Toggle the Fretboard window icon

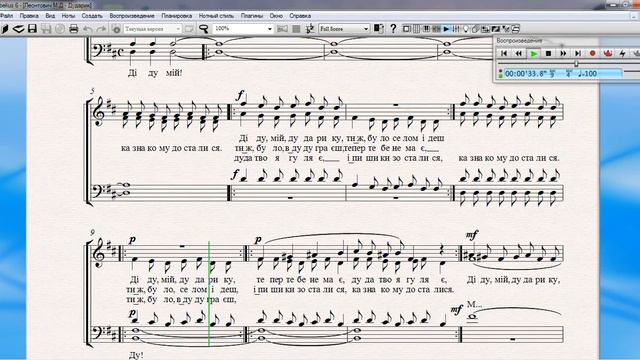pyautogui.click(x=436, y=29)
